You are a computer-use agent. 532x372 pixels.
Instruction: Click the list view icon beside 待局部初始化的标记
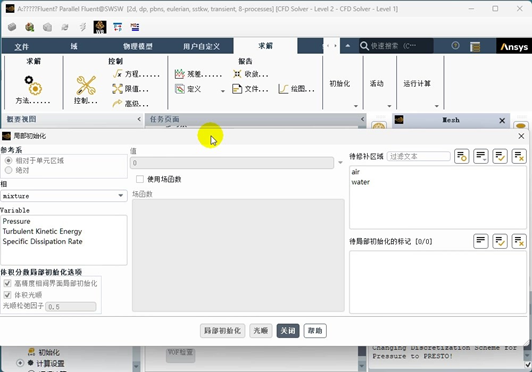(x=481, y=241)
